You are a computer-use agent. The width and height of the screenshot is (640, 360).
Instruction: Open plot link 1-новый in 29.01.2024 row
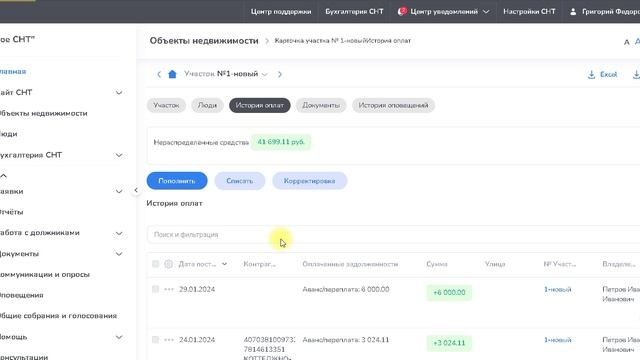[x=558, y=289]
